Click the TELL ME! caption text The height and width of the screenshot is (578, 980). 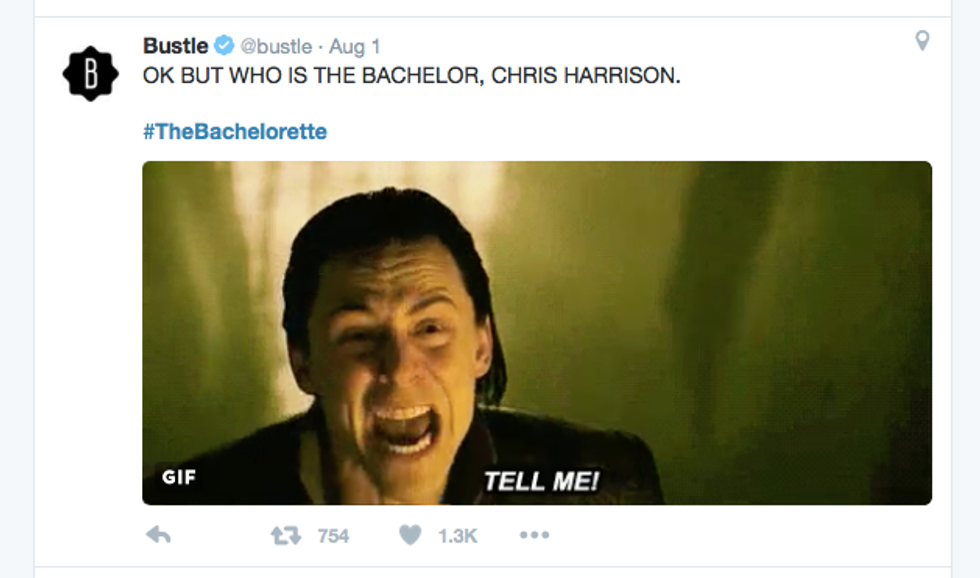(x=541, y=481)
